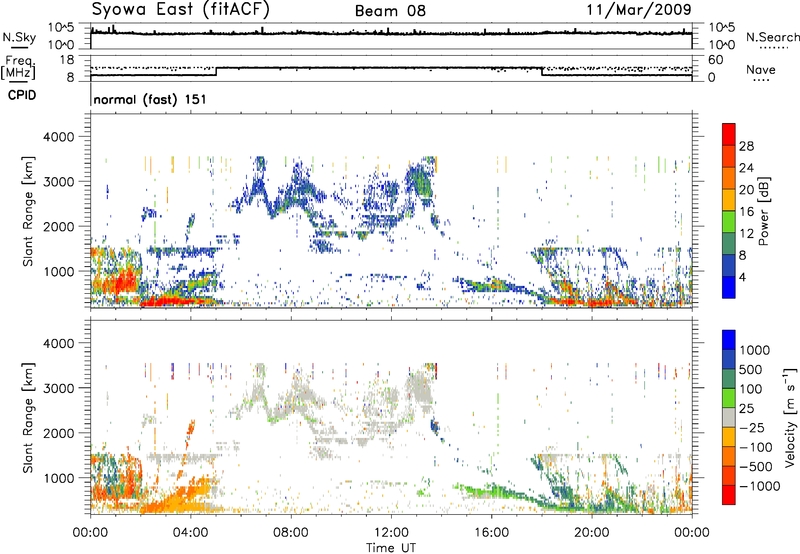
Task: Pick the red top segment of Power color bar
Action: 729,134
